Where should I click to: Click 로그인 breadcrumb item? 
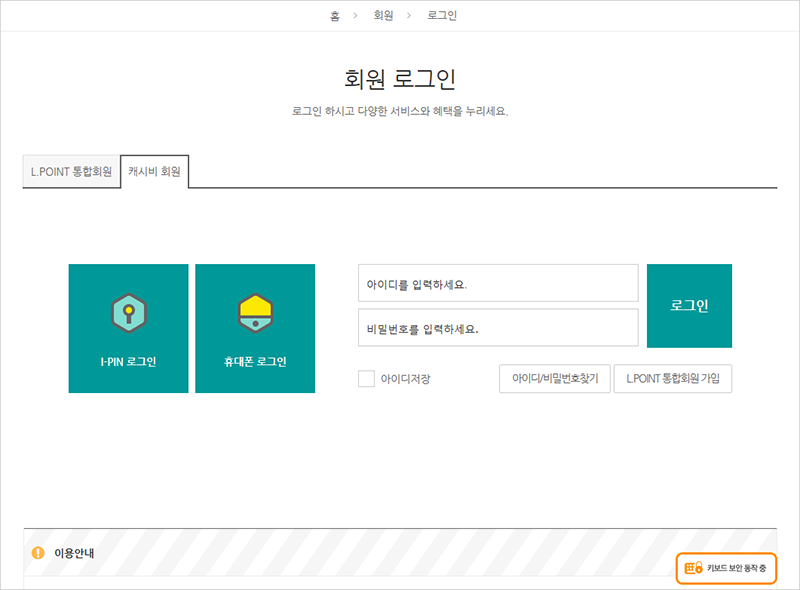tap(442, 16)
